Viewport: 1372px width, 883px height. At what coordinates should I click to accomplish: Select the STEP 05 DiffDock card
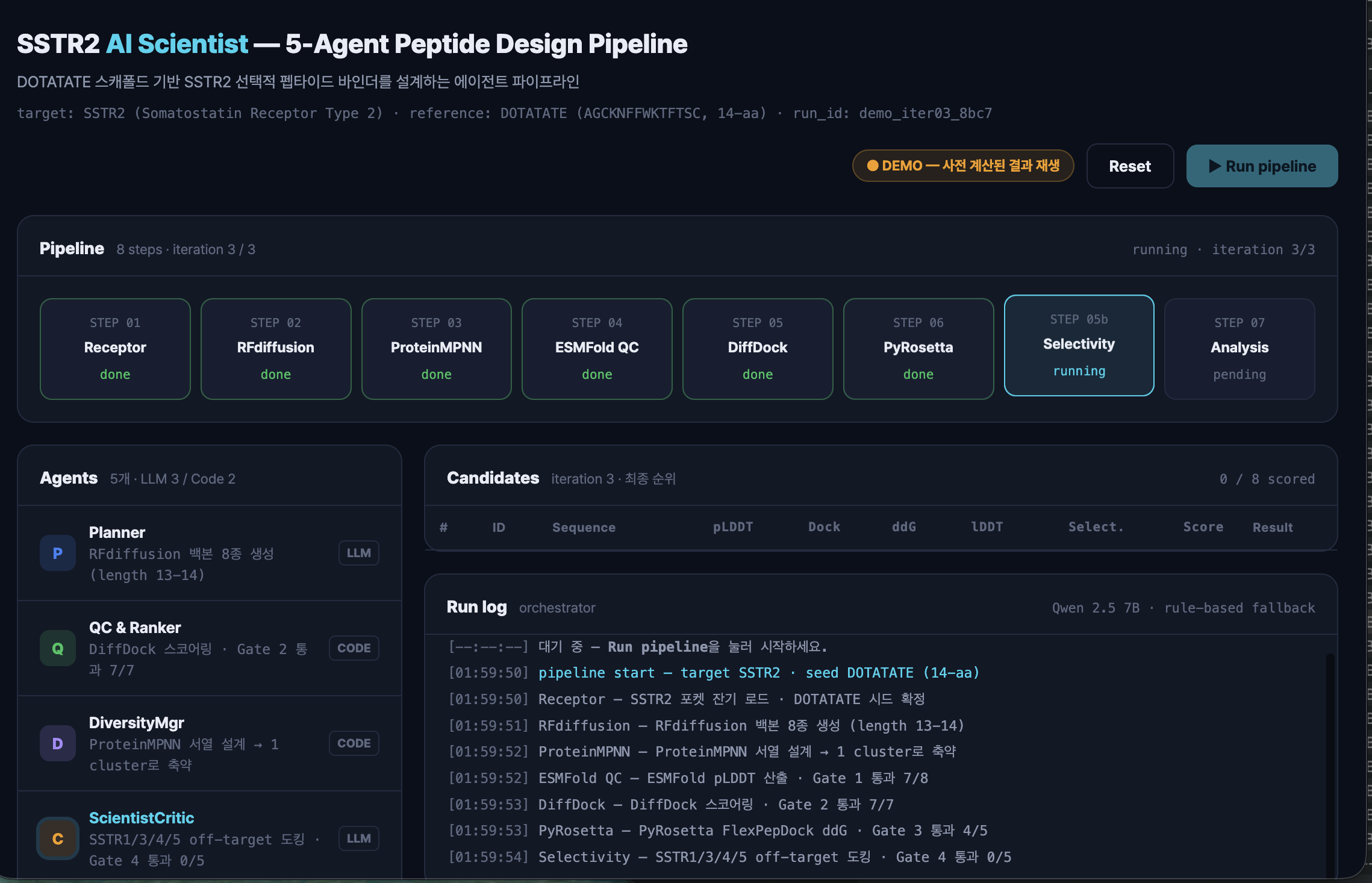point(758,349)
